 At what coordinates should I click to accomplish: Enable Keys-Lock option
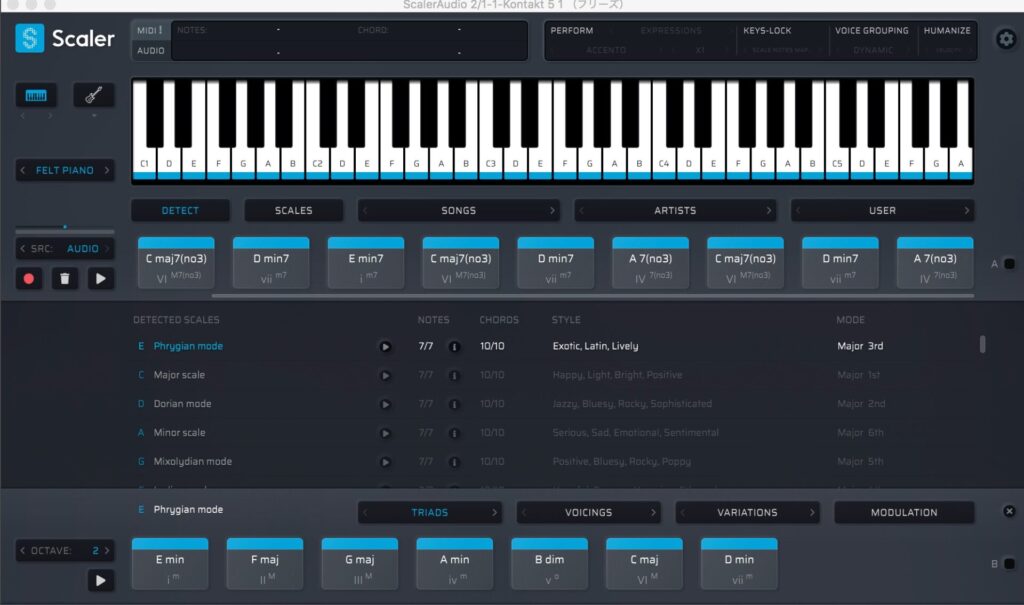coord(767,31)
